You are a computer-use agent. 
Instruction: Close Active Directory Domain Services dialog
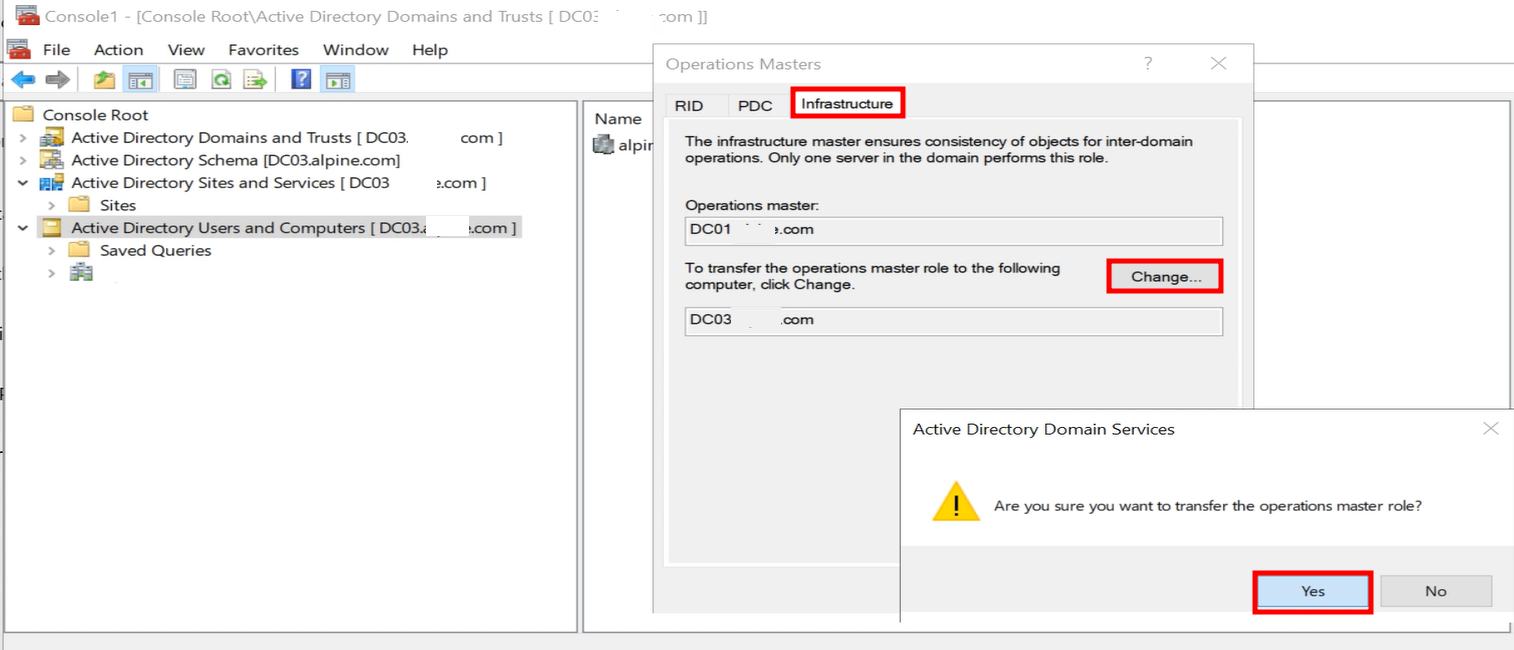tap(1491, 428)
